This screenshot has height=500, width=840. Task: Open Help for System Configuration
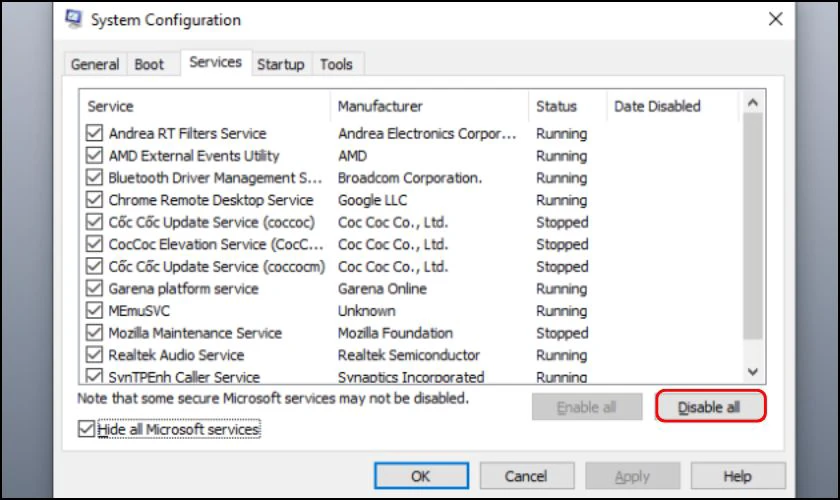(738, 476)
